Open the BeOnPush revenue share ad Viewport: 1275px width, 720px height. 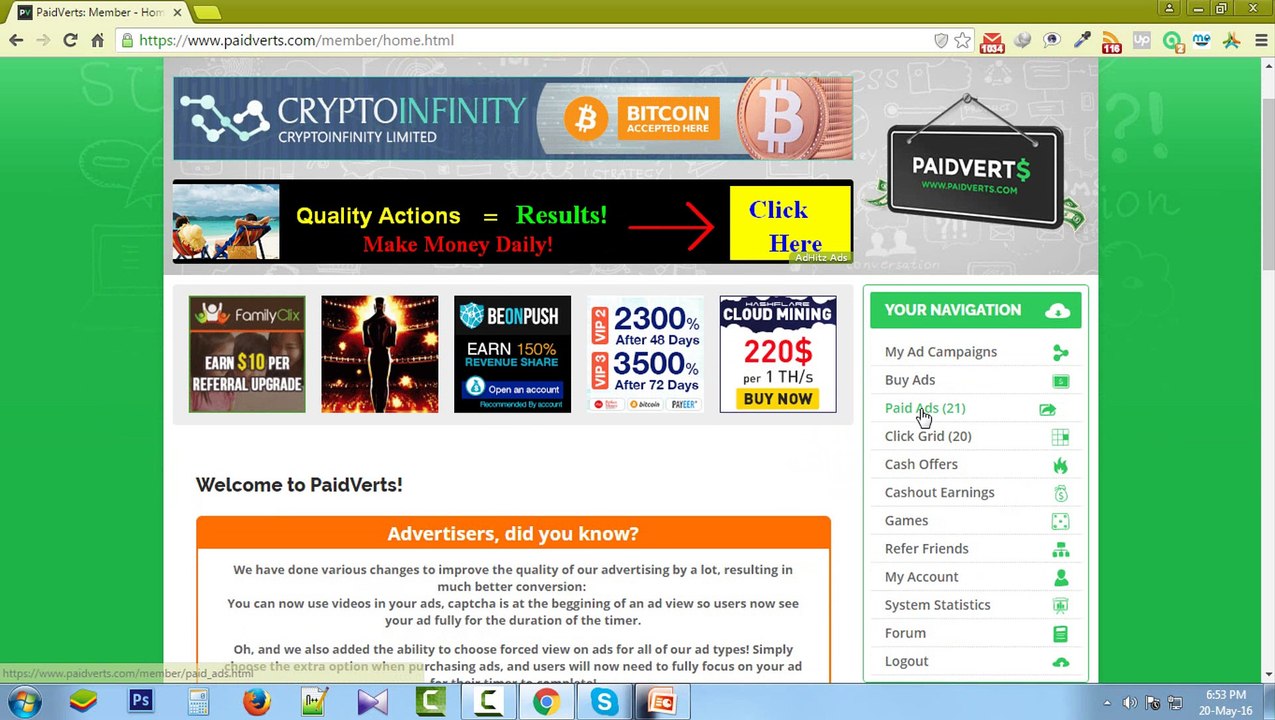coord(512,354)
